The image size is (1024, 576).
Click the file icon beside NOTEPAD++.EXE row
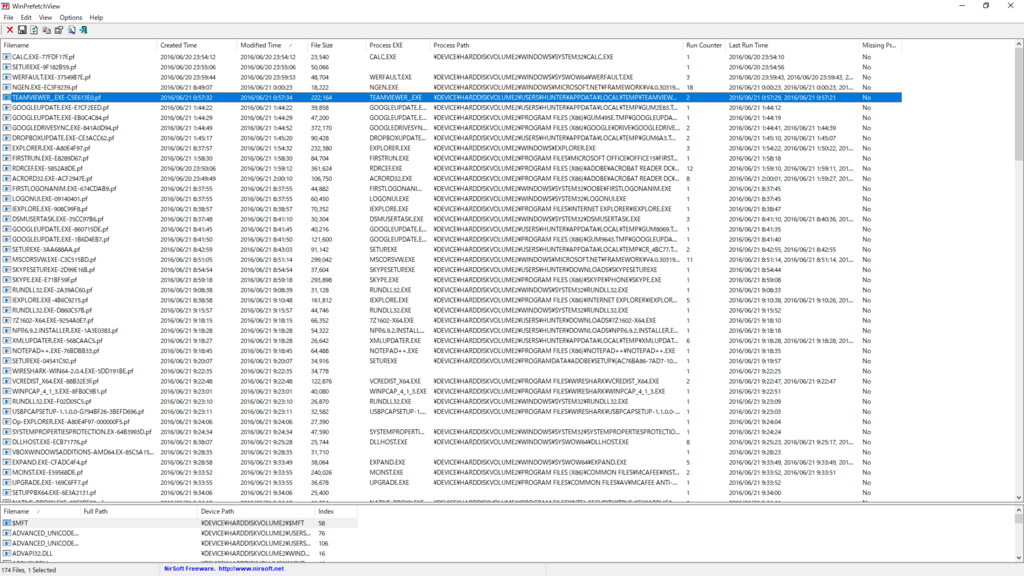pyautogui.click(x=7, y=351)
